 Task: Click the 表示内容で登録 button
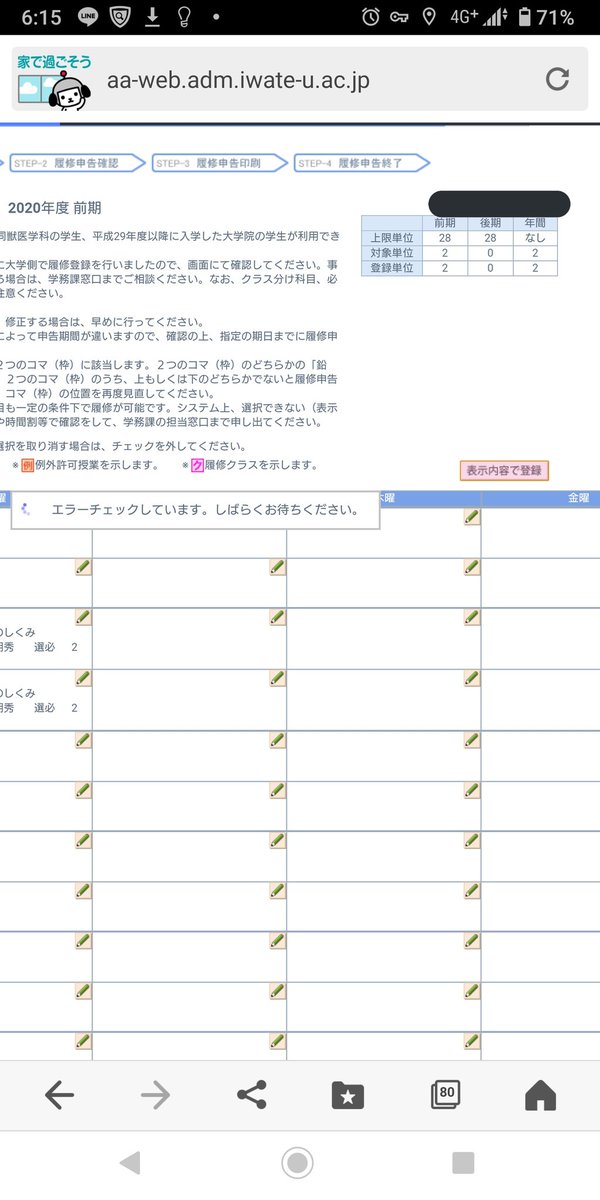point(505,470)
